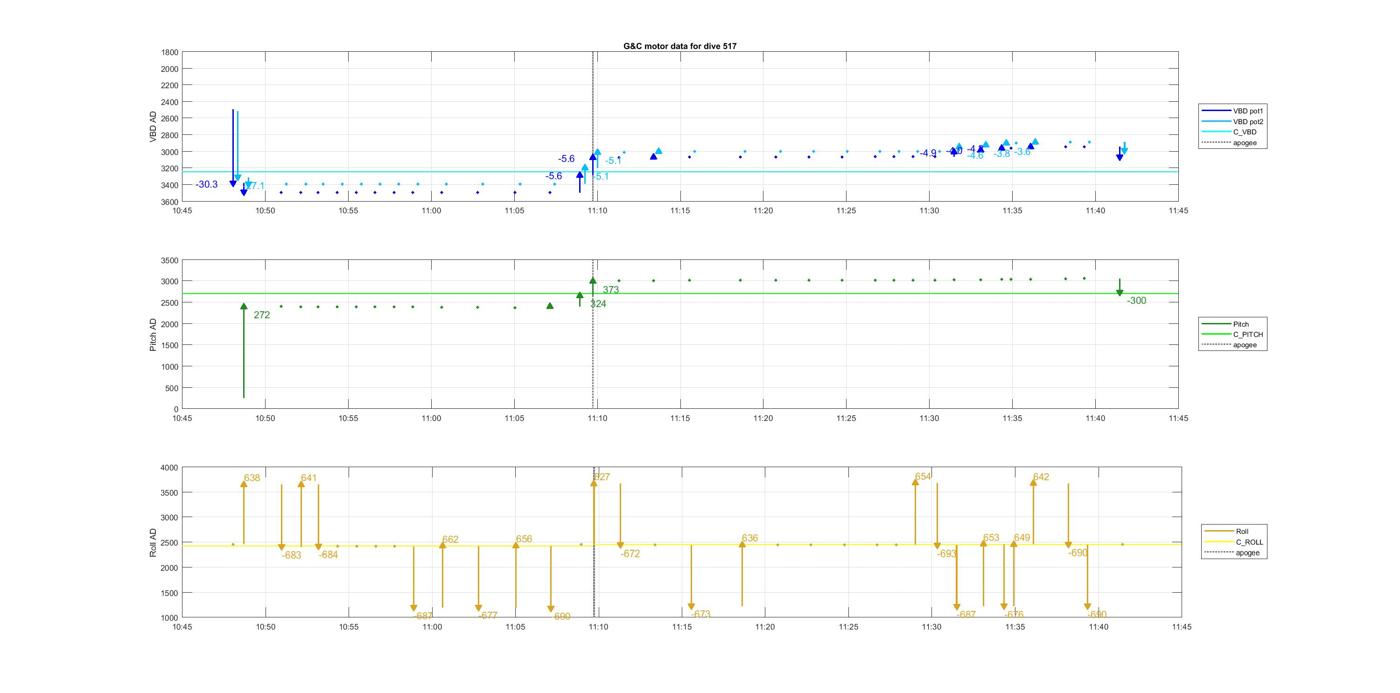Click the '2600' tick on VBD axis
This screenshot has width=1400, height=693.
170,118
